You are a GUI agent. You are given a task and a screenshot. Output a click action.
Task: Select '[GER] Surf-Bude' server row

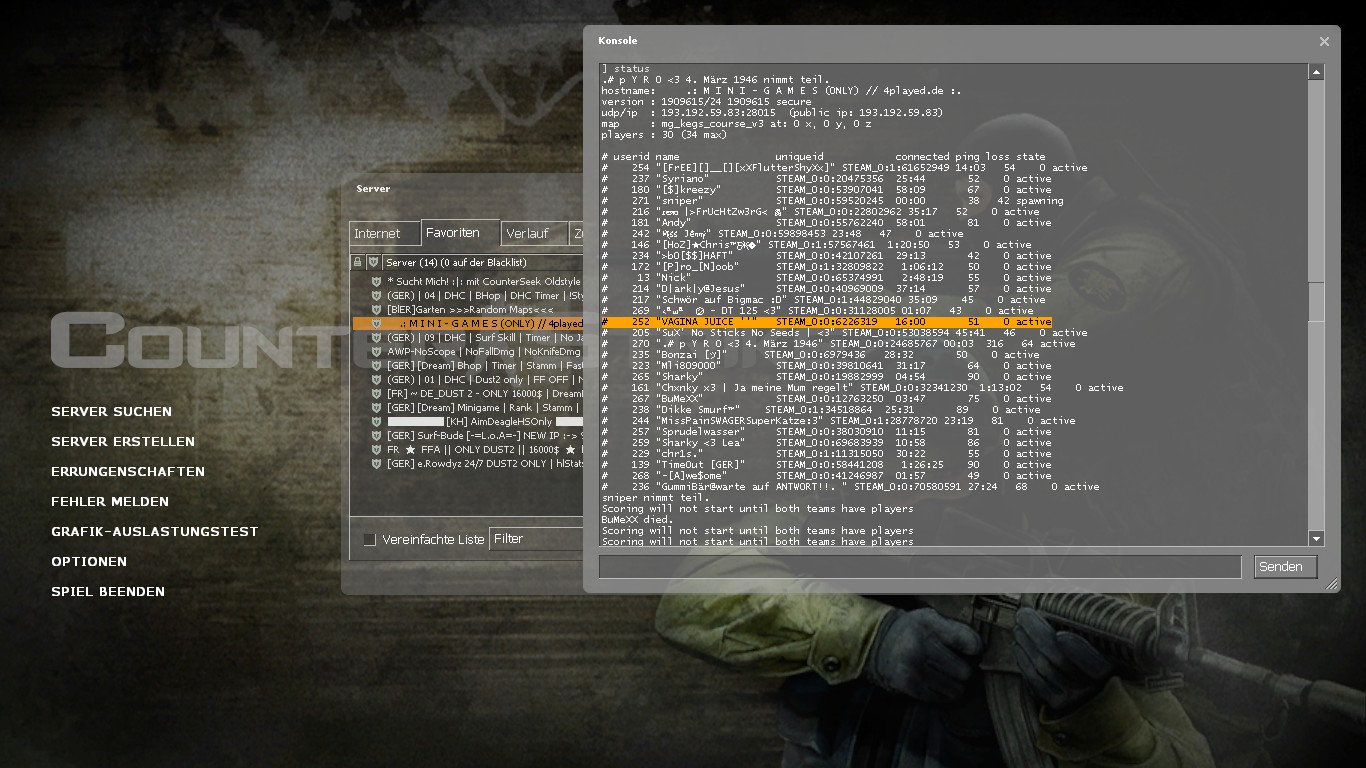pos(468,436)
